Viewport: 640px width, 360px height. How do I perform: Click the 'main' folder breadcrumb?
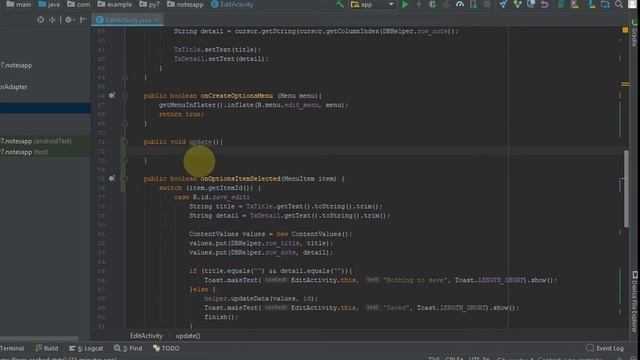click(x=19, y=4)
